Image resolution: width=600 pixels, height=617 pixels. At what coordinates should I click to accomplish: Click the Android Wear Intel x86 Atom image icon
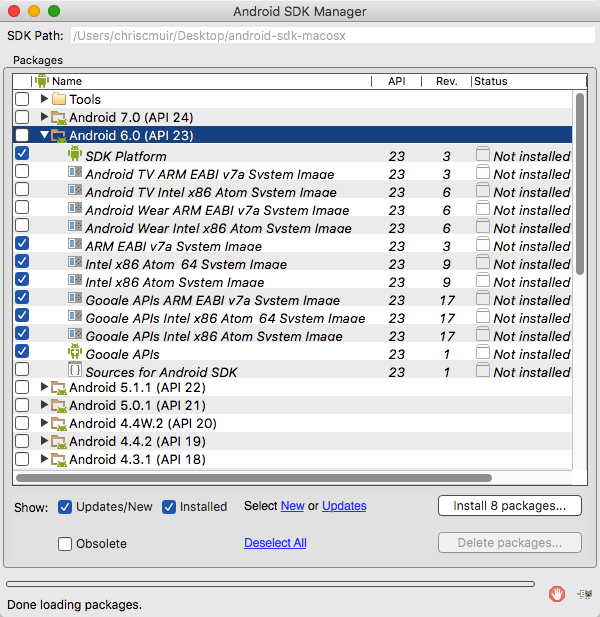coord(75,226)
